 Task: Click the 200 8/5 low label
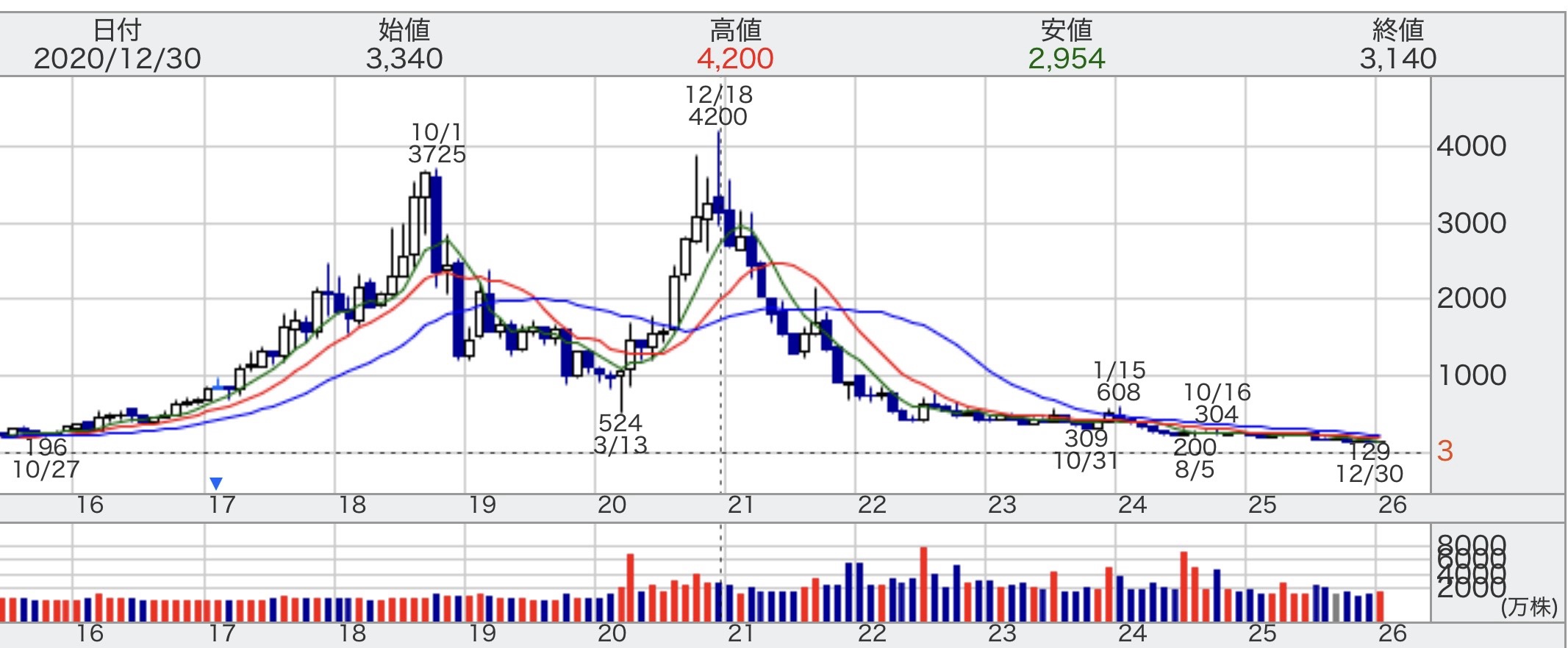click(1195, 458)
